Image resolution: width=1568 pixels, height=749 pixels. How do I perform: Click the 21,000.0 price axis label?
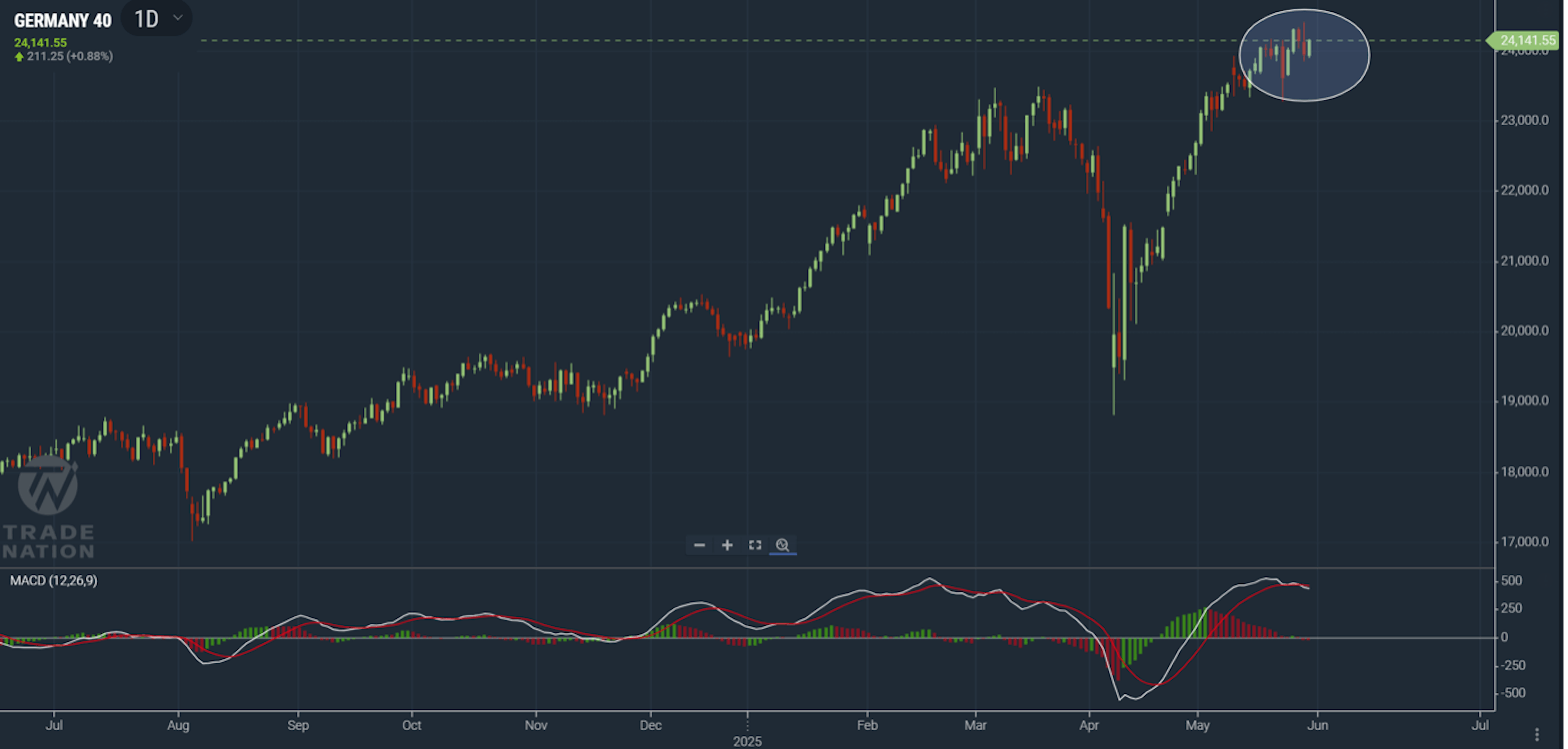click(x=1525, y=261)
